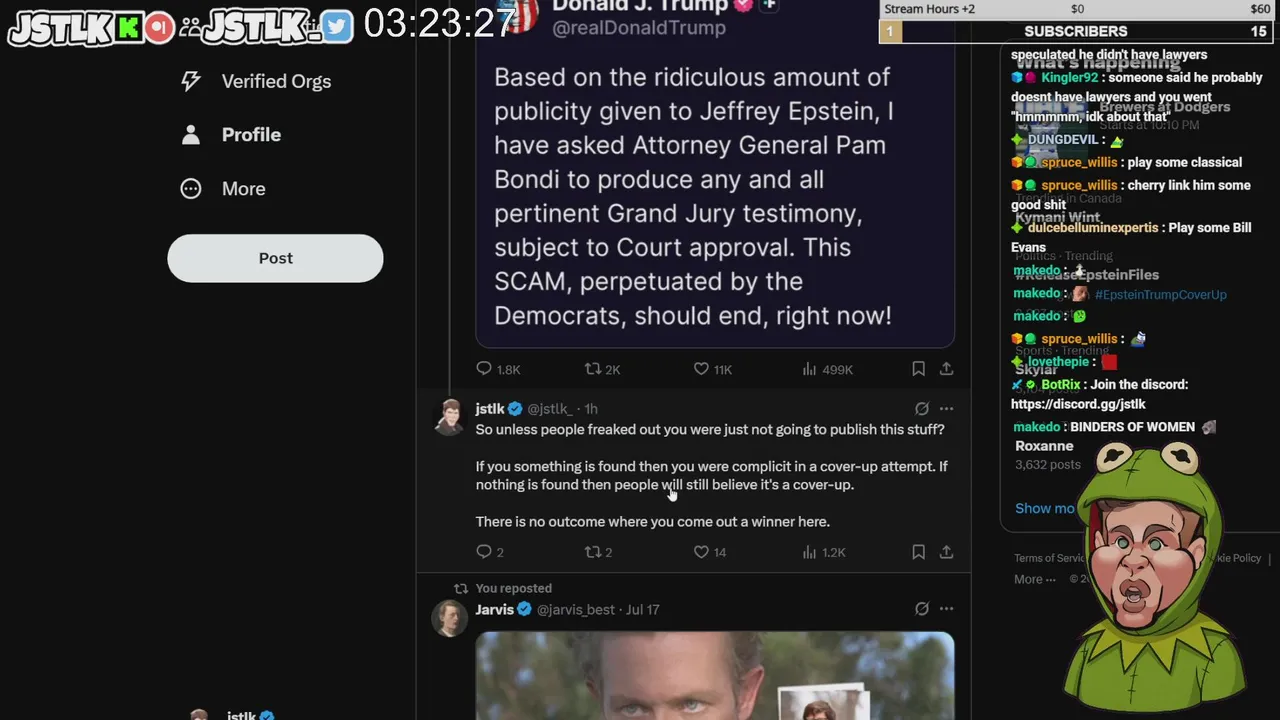
Task: Open more options on jstlk tweet
Action: coord(946,409)
